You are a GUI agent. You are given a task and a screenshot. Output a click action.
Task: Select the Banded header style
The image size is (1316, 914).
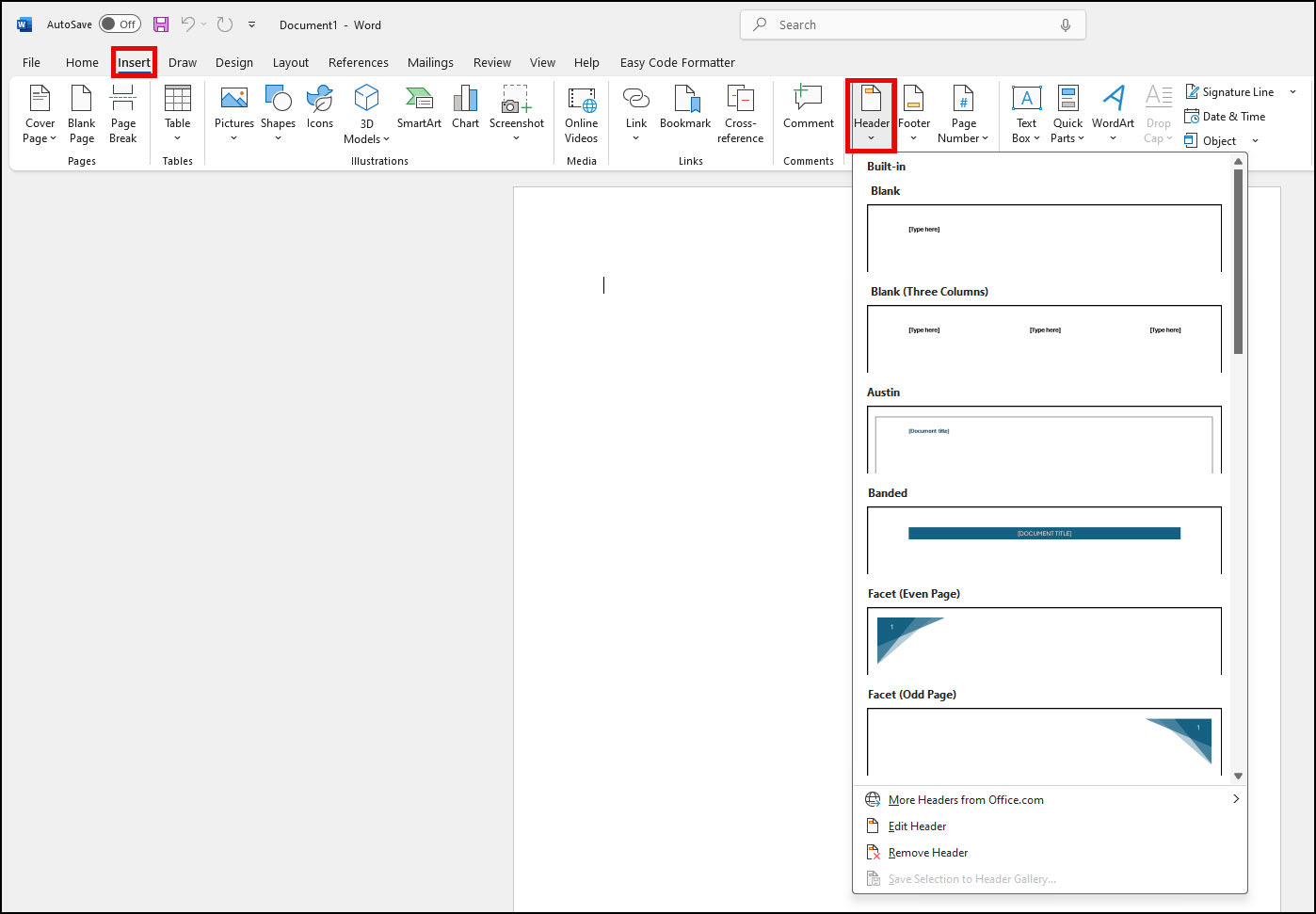point(1044,539)
